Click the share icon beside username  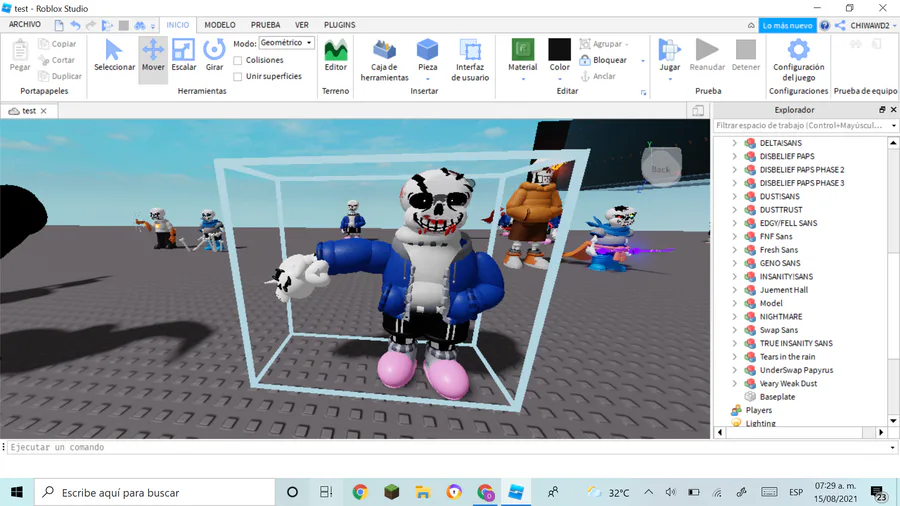pyautogui.click(x=840, y=25)
